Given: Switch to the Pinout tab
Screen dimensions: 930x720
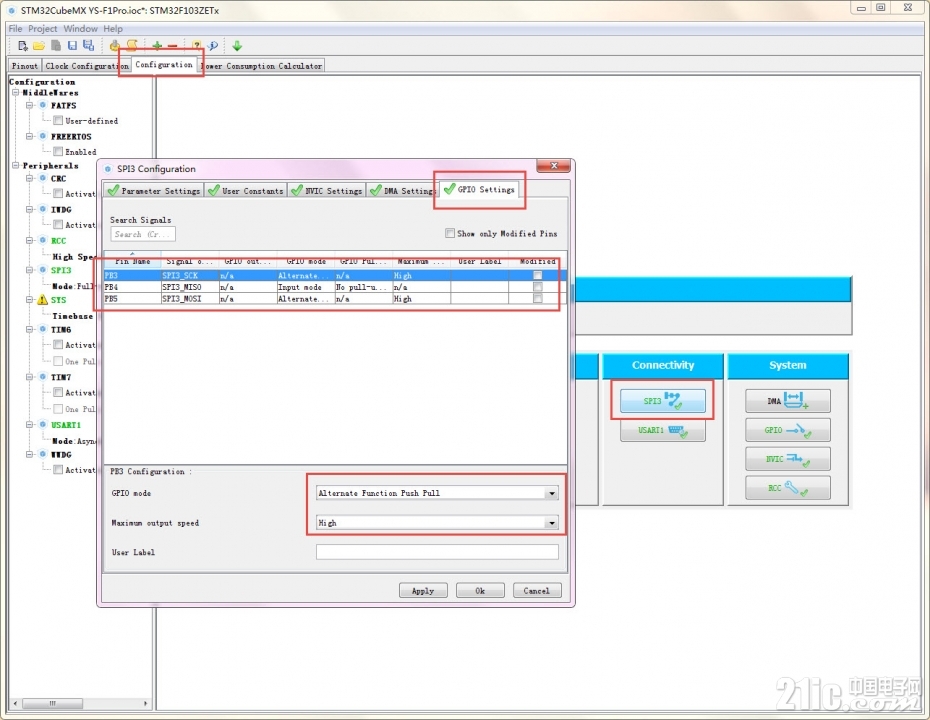Looking at the screenshot, I should coord(25,66).
